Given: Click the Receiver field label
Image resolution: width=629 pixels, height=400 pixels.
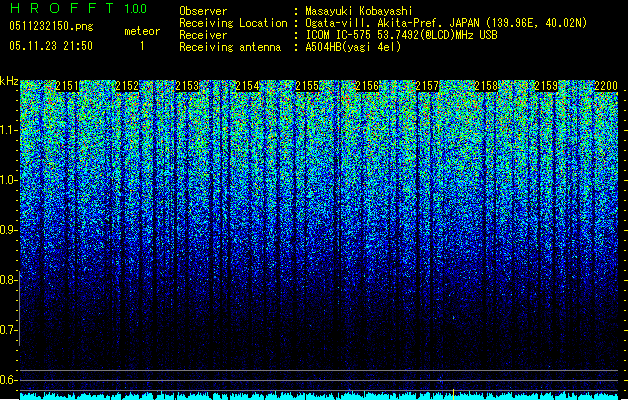Looking at the screenshot, I should (x=203, y=35).
